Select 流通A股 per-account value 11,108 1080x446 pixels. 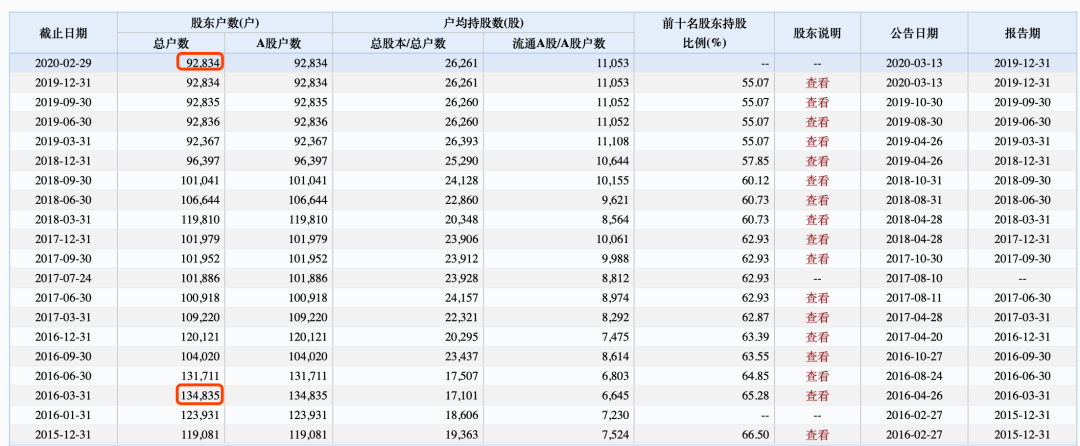coord(611,142)
